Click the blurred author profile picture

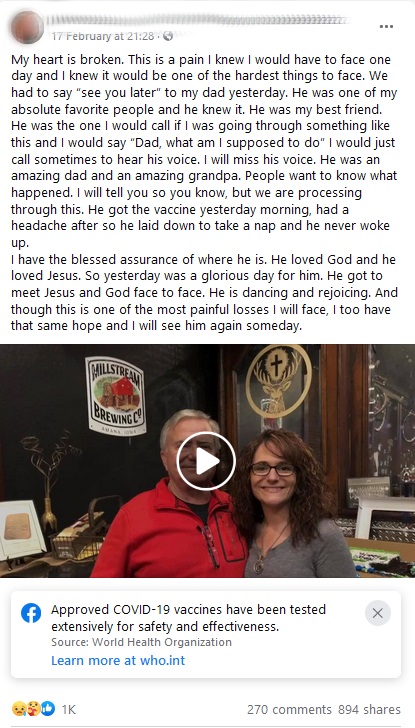pyautogui.click(x=27, y=27)
